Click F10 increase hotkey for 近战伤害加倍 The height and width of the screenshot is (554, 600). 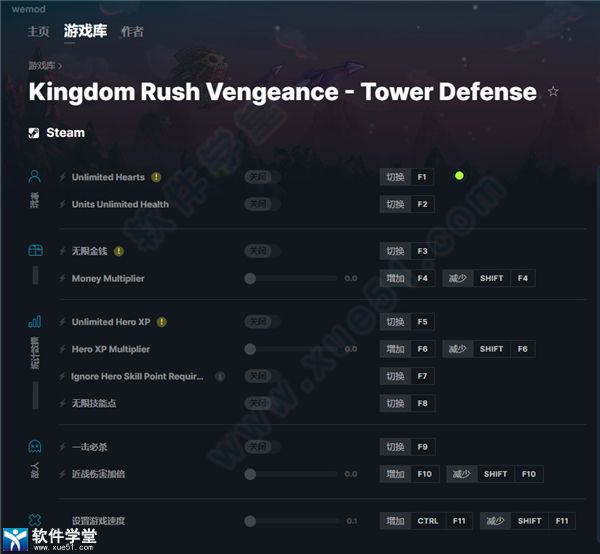point(409,474)
